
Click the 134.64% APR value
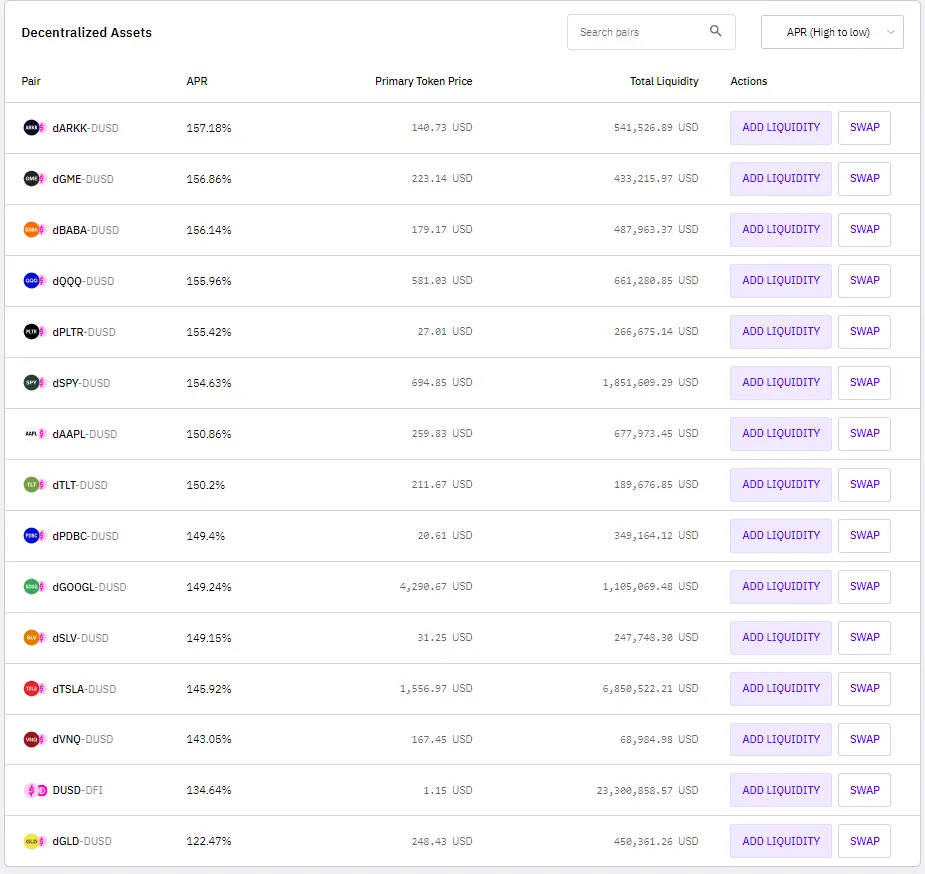point(209,790)
